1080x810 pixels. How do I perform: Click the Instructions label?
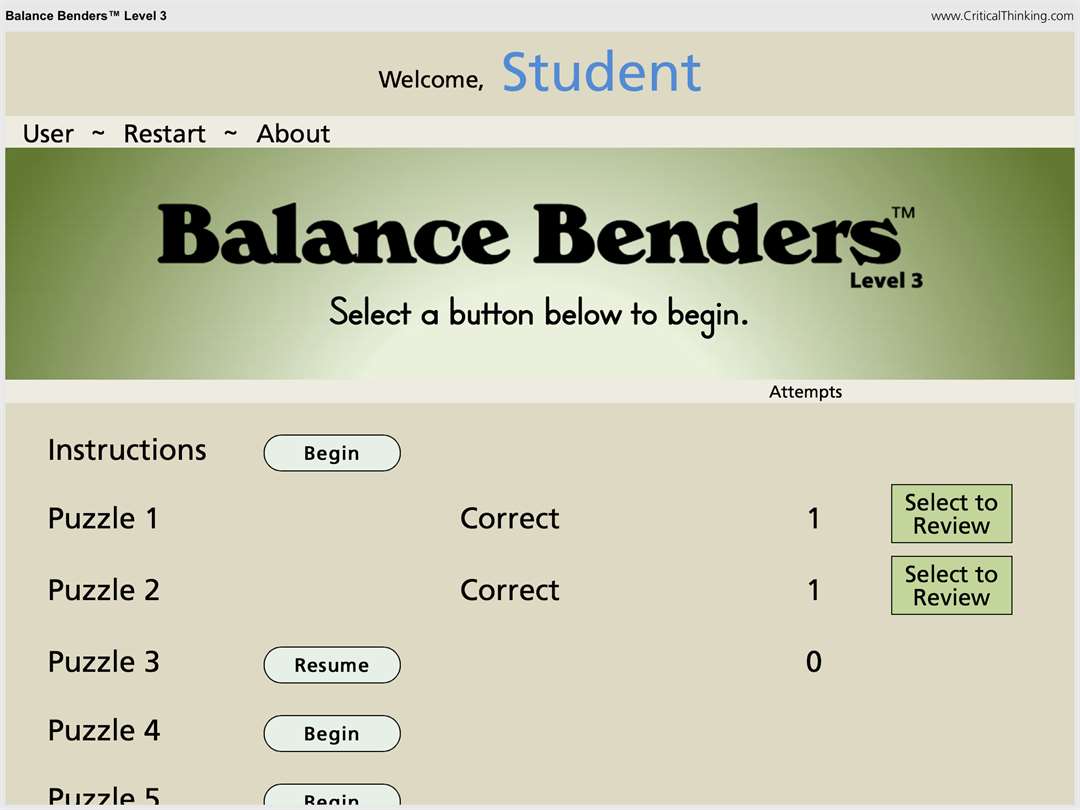coord(127,450)
